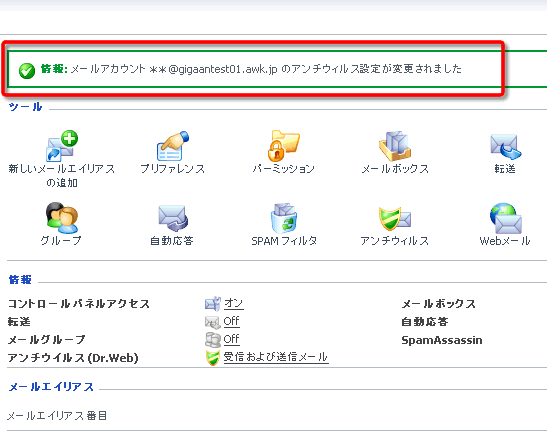
Task: Click the コントロールパネルアクセス label
Action: [79, 304]
